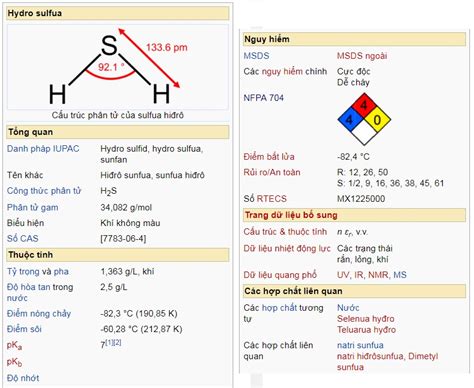Screen dimensions: 474x388
Task: Open the Selenua hydro link
Action: point(366,319)
